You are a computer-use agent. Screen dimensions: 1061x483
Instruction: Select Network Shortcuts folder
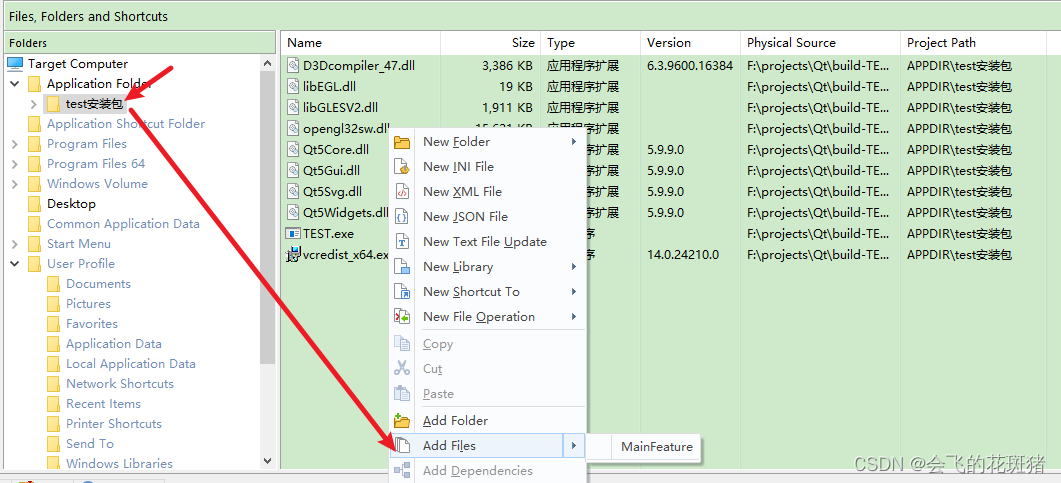[x=120, y=384]
